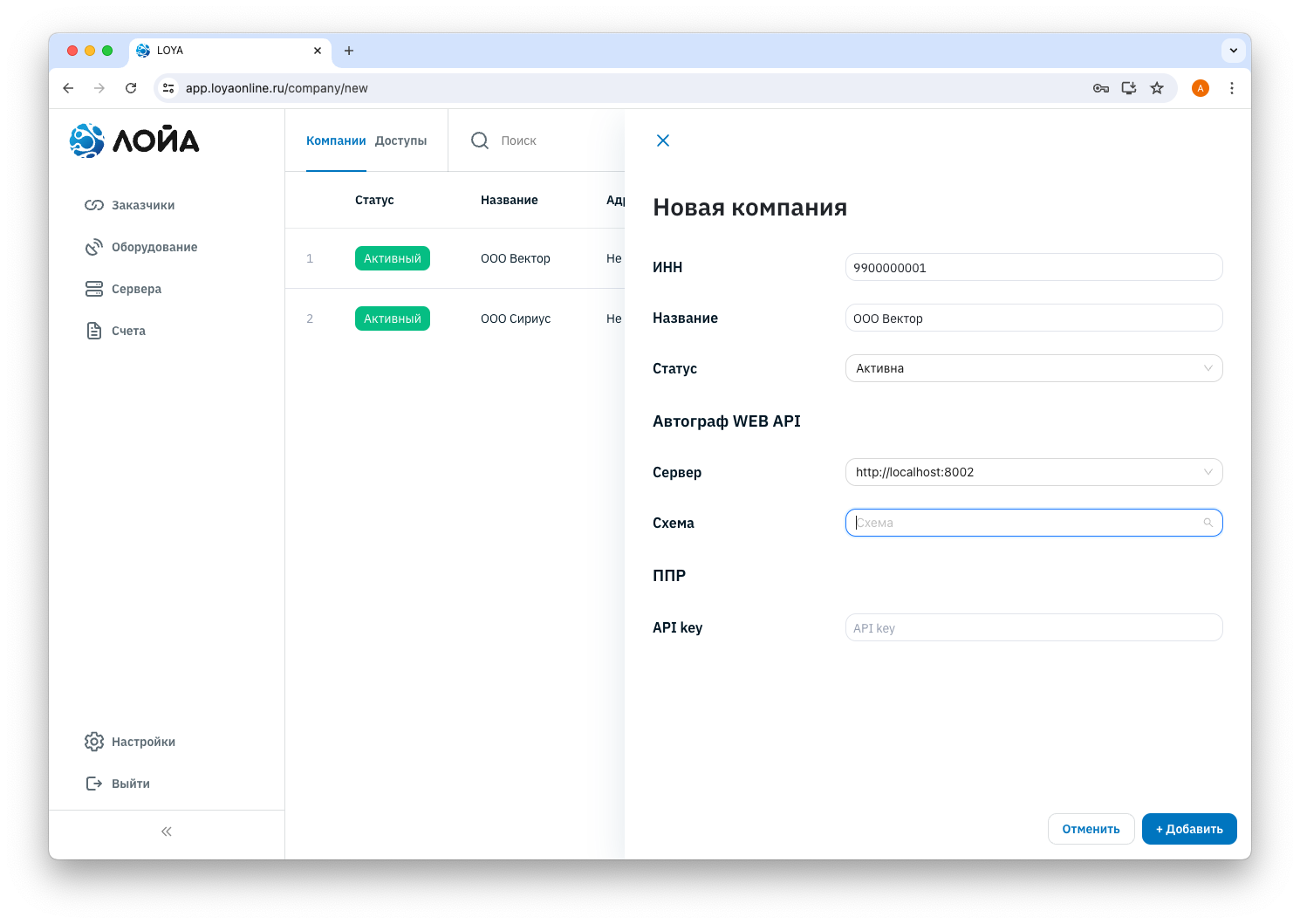1300x924 pixels.
Task: Open Настройки in sidebar
Action: pos(130,742)
